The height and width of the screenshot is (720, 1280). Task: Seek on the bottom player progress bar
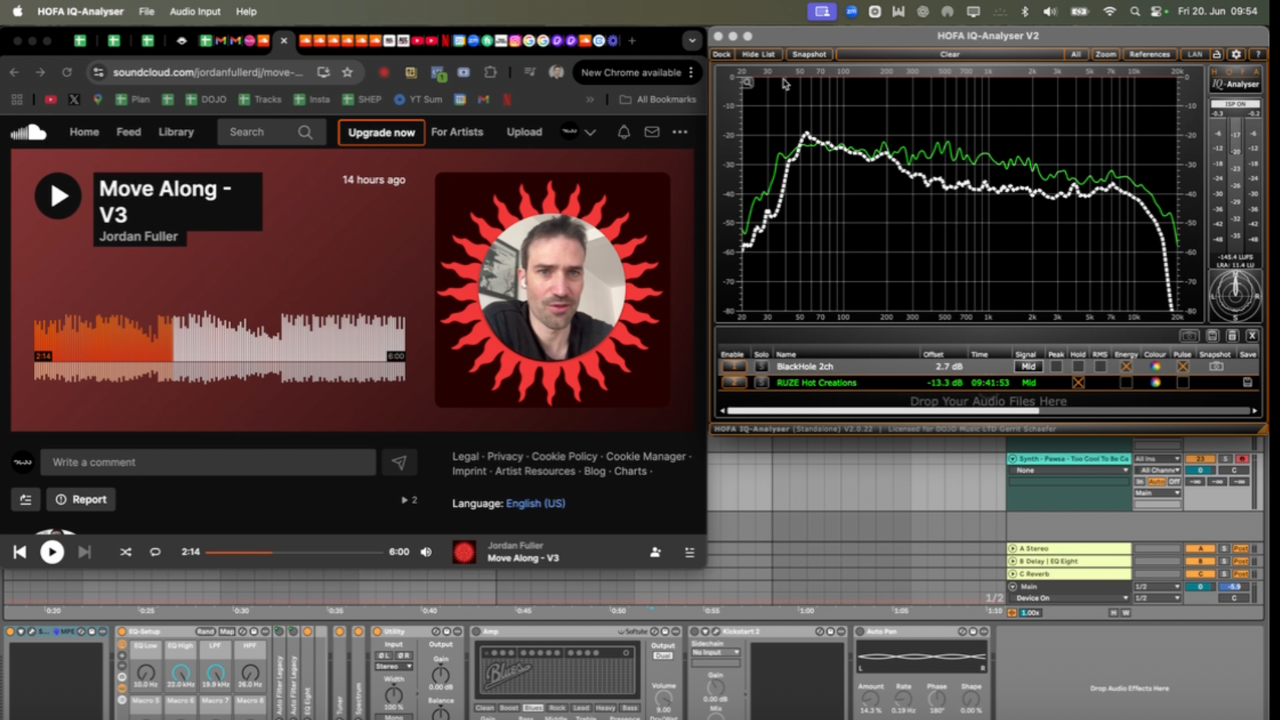pyautogui.click(x=295, y=552)
